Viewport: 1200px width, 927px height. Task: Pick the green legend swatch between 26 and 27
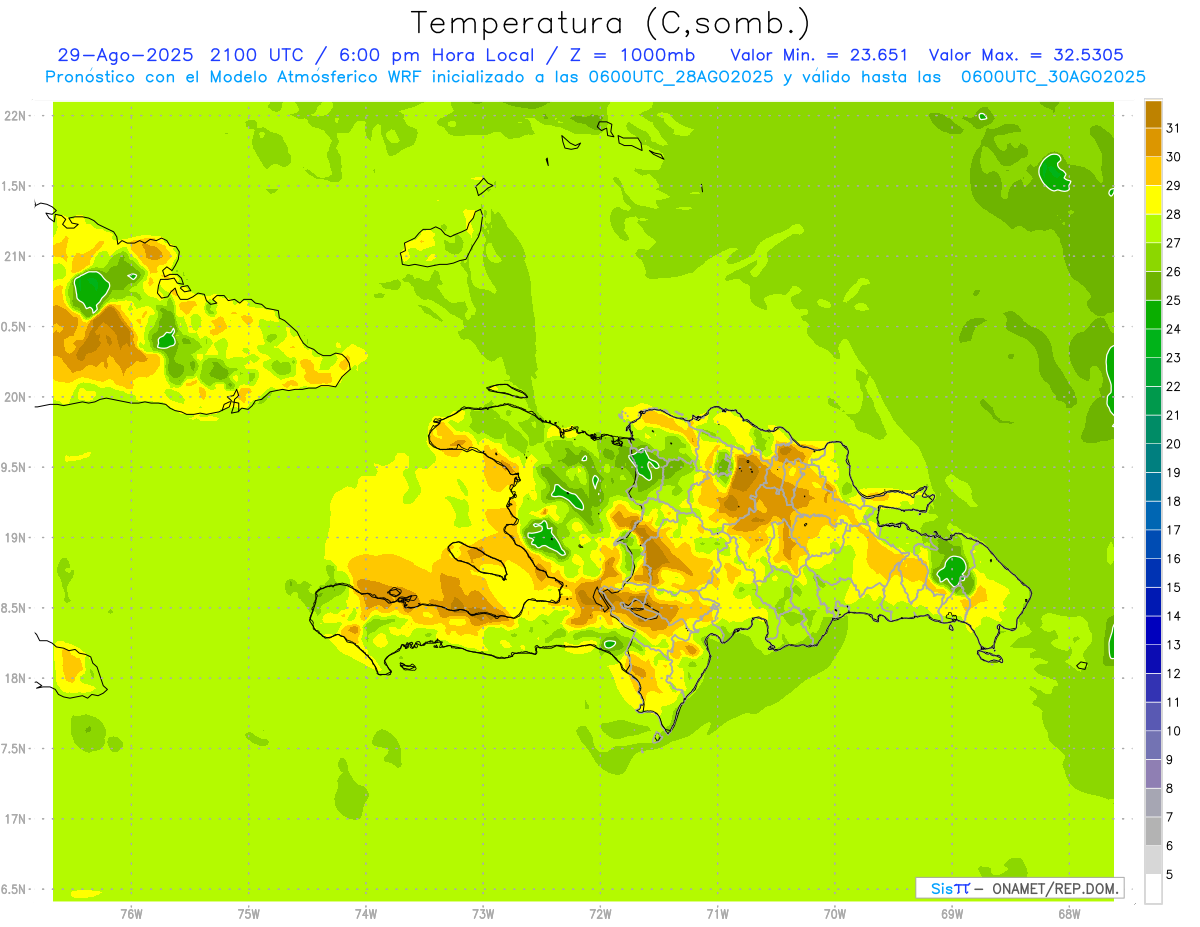click(x=1153, y=257)
